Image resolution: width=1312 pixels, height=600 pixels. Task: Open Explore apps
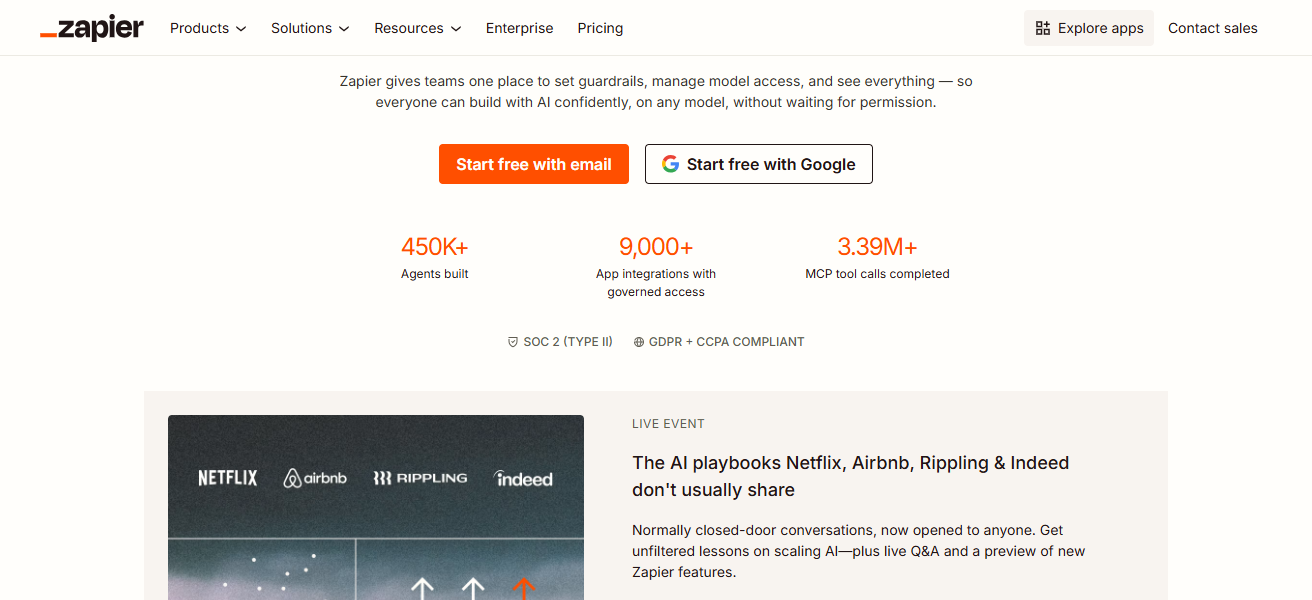coord(1088,28)
